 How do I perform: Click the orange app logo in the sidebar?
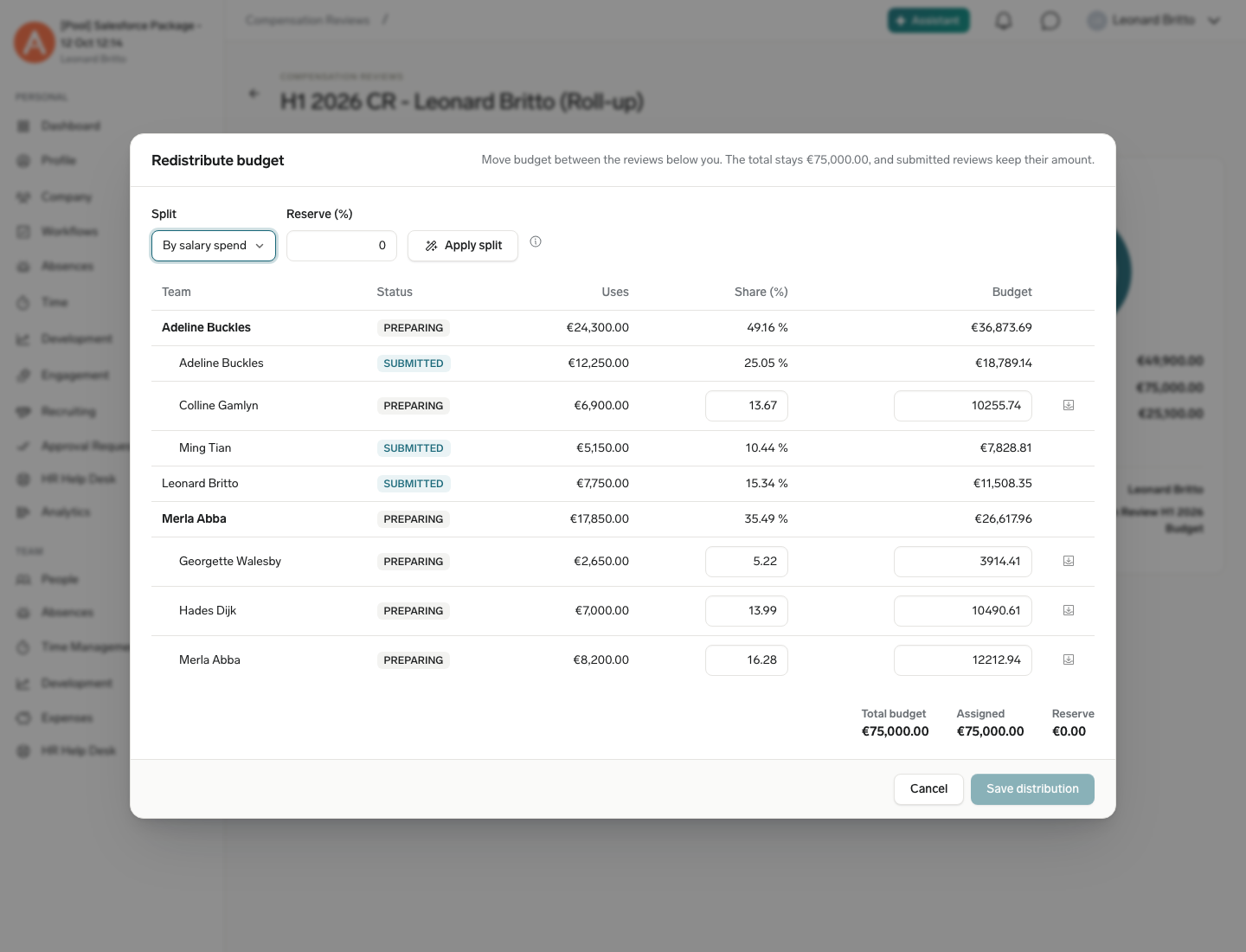pos(35,42)
